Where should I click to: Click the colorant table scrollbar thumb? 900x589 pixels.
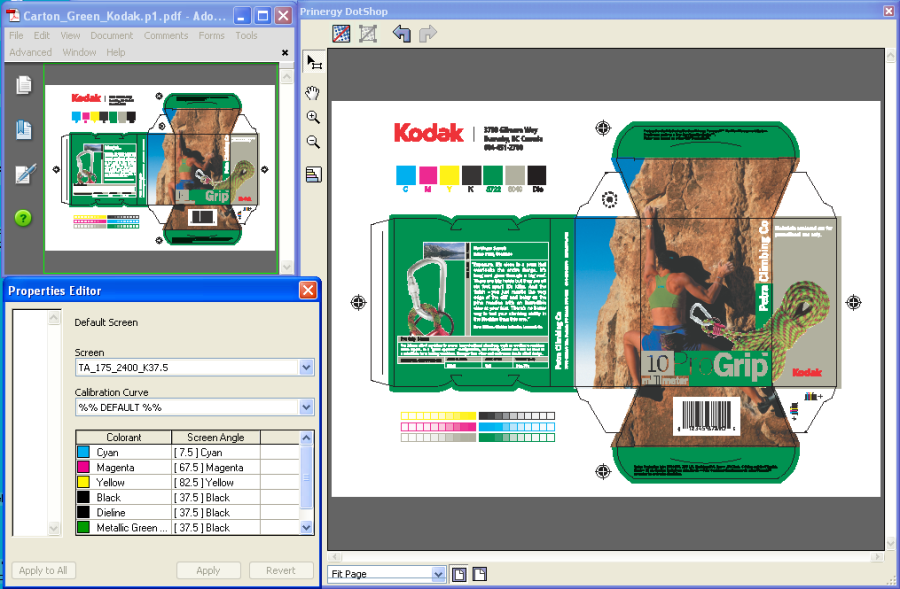[307, 477]
